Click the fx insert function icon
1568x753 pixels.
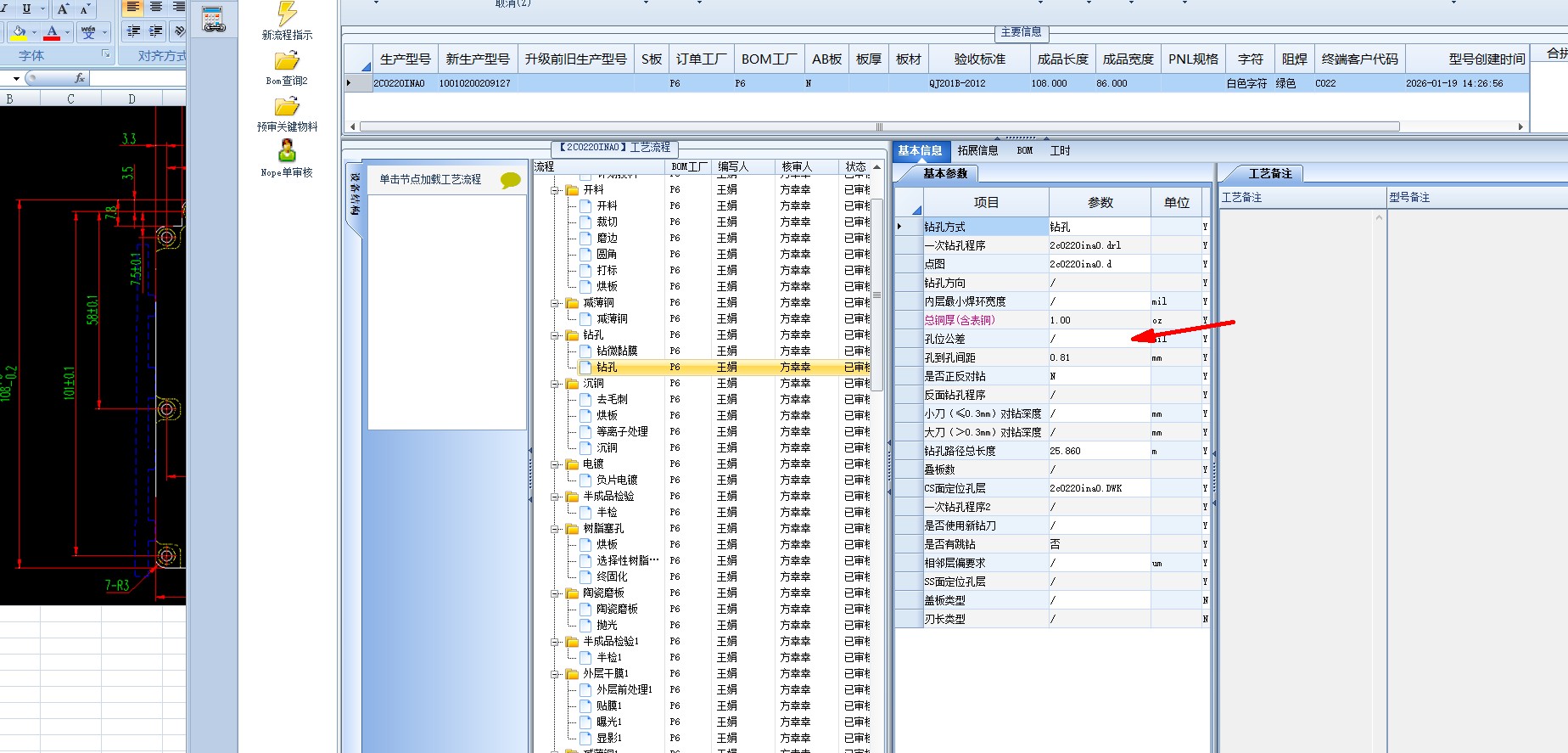(x=80, y=78)
